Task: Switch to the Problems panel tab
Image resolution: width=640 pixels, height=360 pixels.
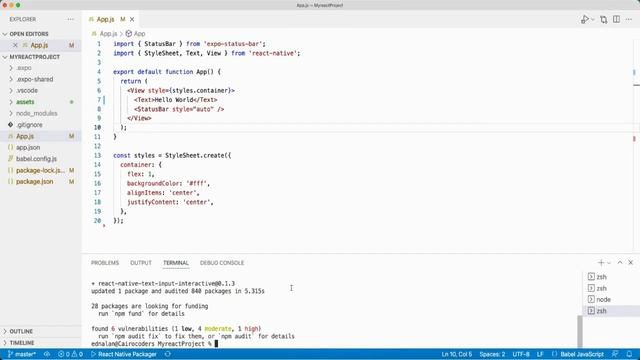Action: coord(105,263)
